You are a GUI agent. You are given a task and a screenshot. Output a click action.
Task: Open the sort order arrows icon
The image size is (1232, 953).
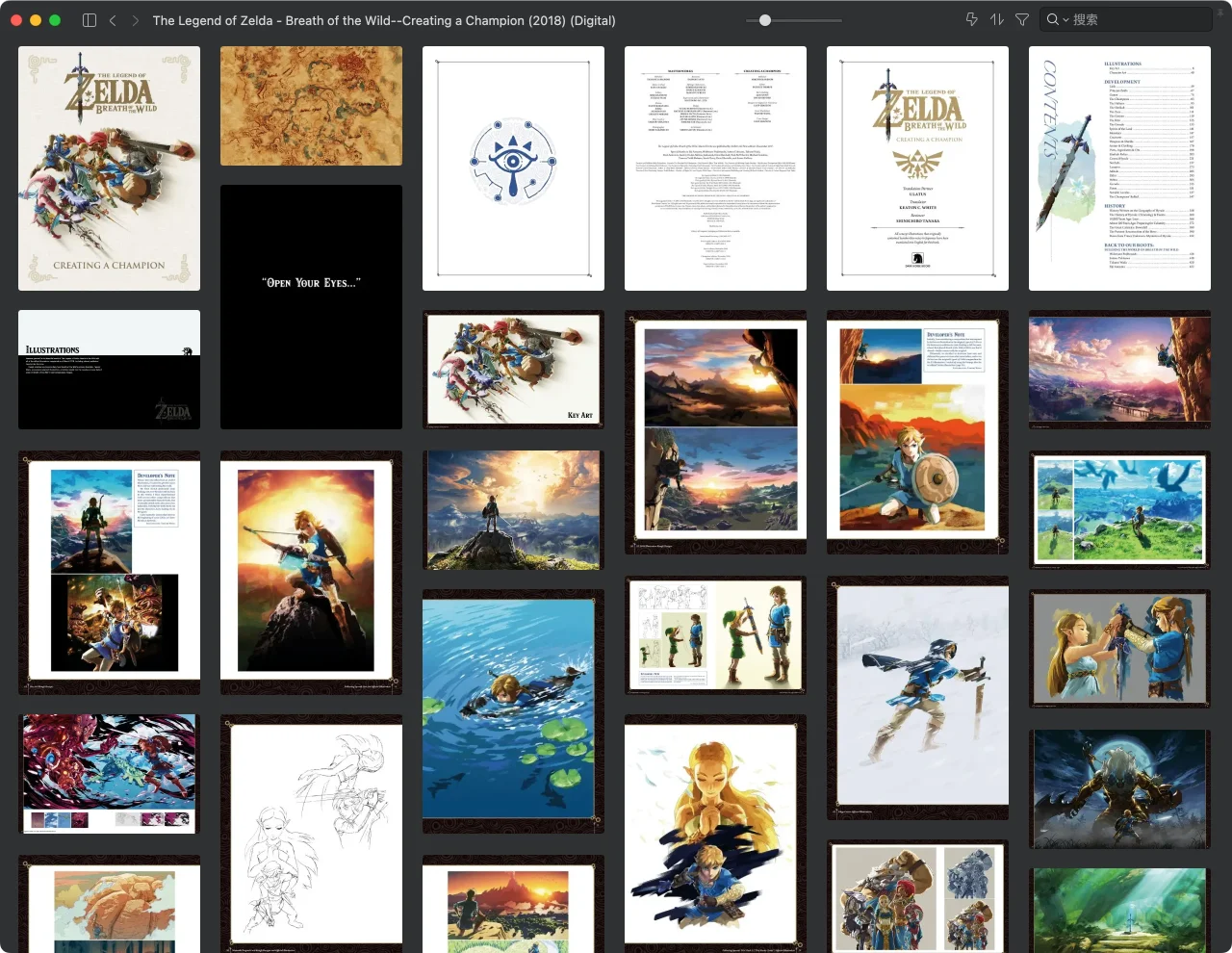click(x=997, y=19)
